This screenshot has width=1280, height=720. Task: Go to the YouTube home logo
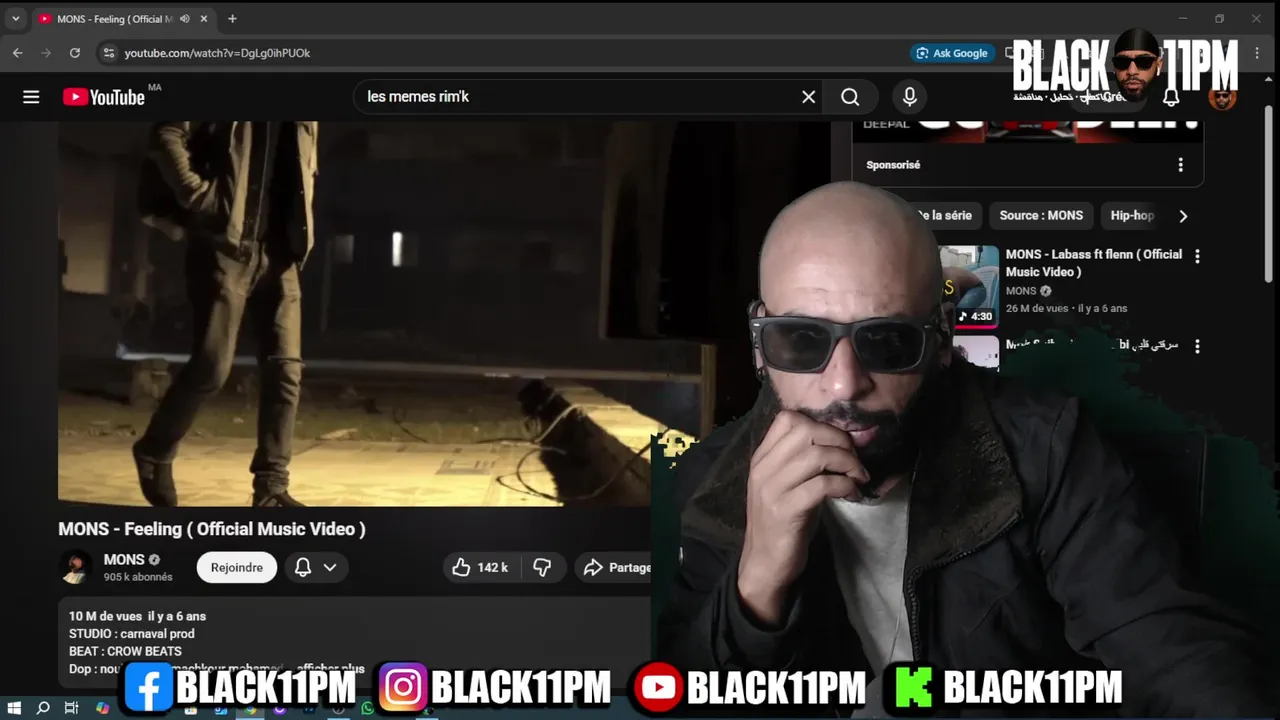104,97
